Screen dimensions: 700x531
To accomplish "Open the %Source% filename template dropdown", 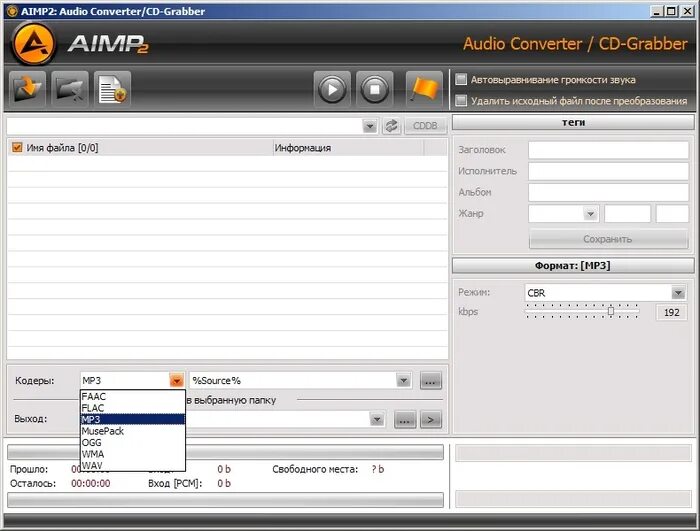I will click(403, 380).
